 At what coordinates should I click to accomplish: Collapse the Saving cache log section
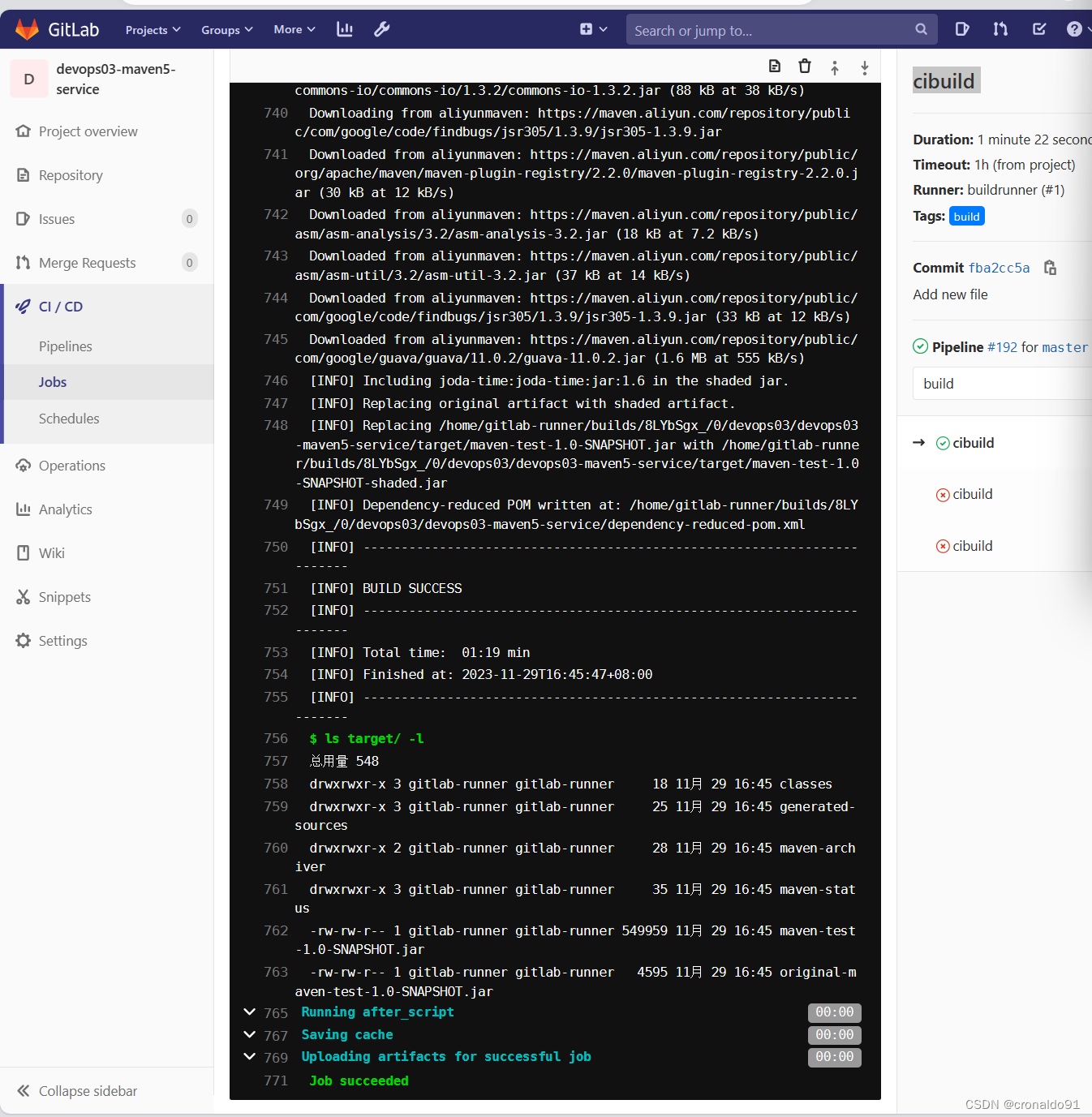pyautogui.click(x=249, y=1035)
